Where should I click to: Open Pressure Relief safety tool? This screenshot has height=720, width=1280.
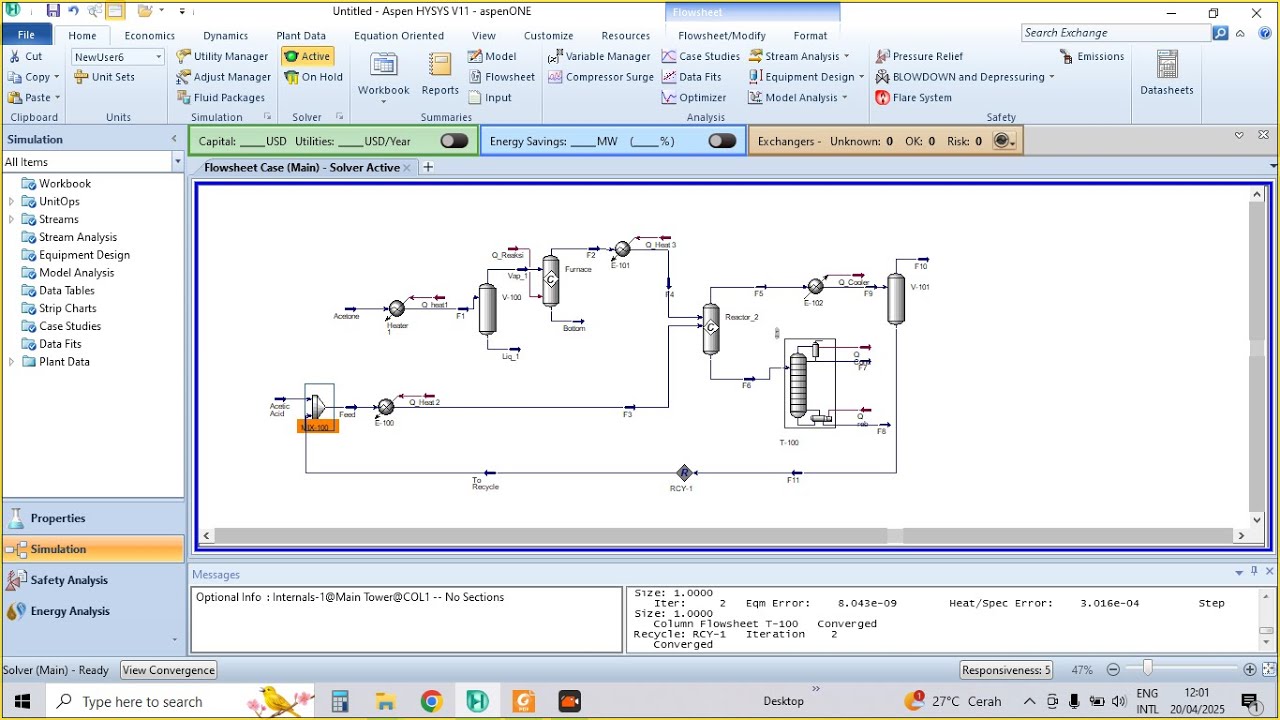pos(919,56)
